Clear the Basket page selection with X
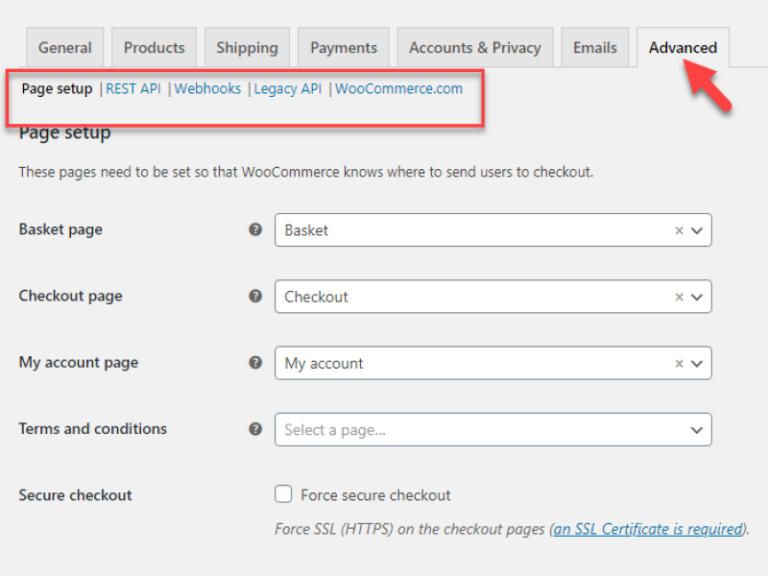The image size is (768, 576). (x=679, y=230)
